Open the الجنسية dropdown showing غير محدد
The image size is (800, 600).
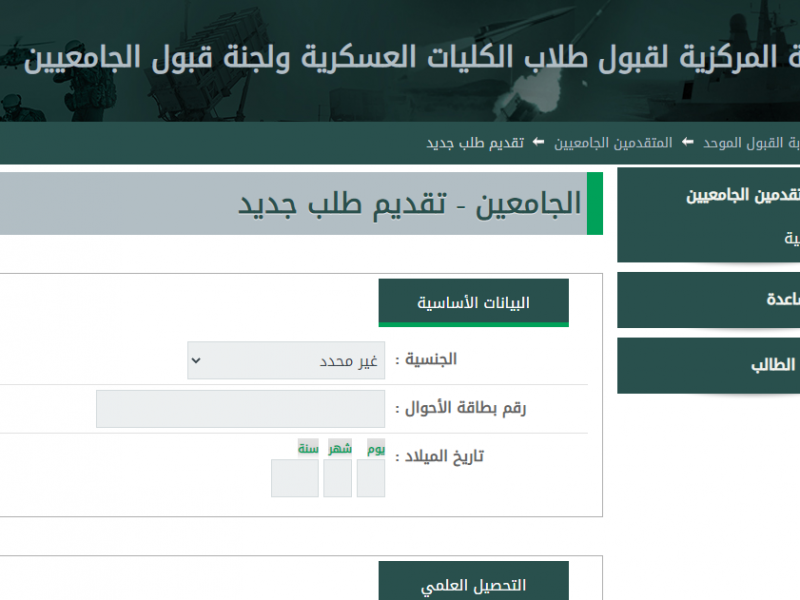(x=286, y=361)
